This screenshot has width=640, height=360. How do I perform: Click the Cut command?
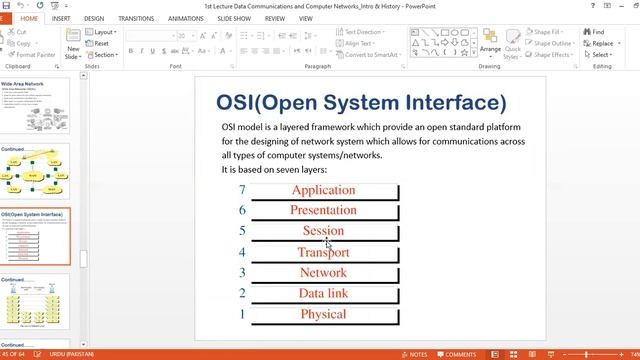click(x=17, y=31)
